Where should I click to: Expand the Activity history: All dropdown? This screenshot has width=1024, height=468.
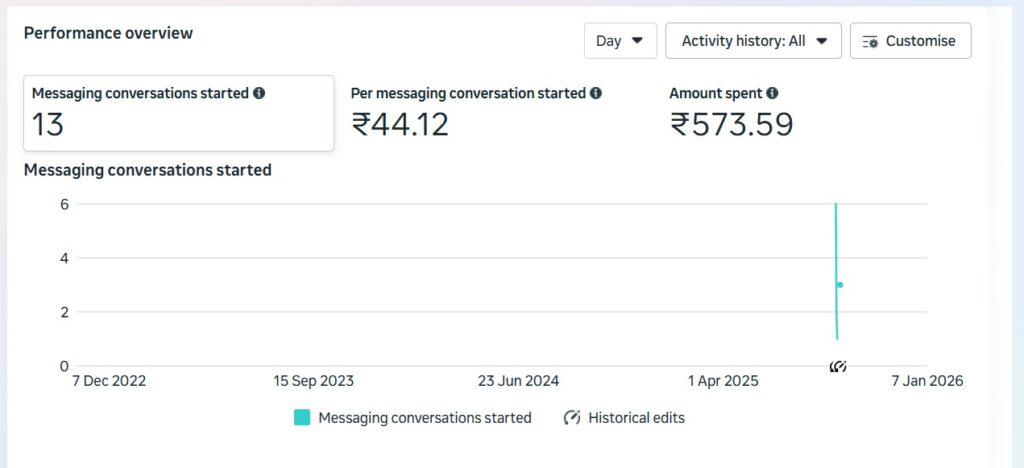click(753, 41)
